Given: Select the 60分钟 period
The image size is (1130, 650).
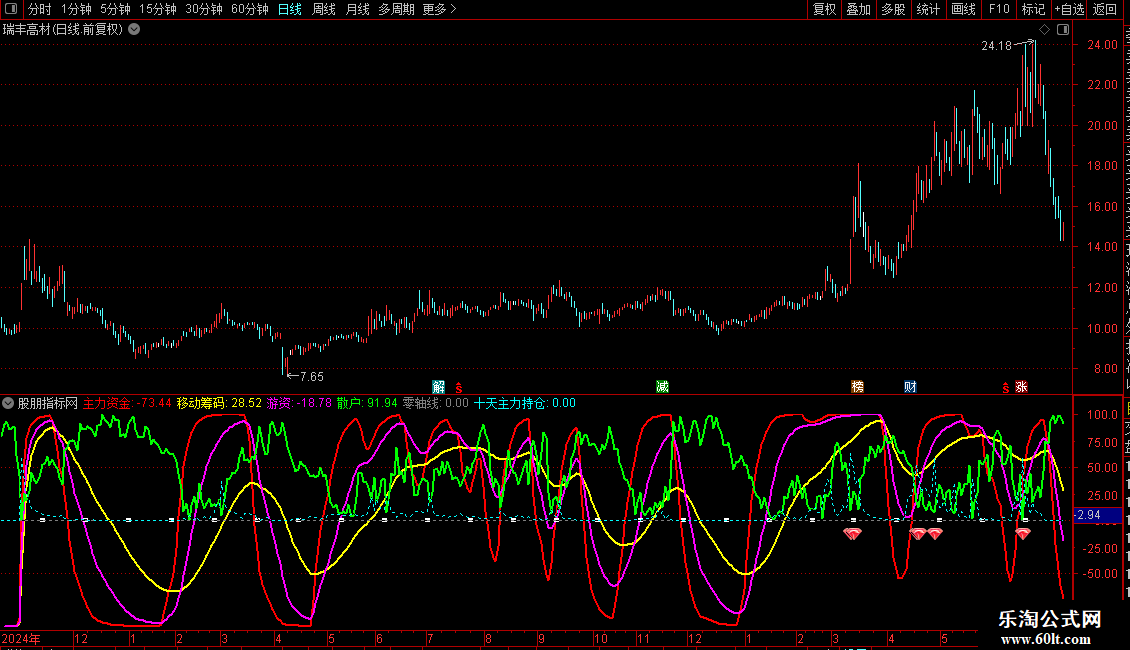Looking at the screenshot, I should [249, 9].
